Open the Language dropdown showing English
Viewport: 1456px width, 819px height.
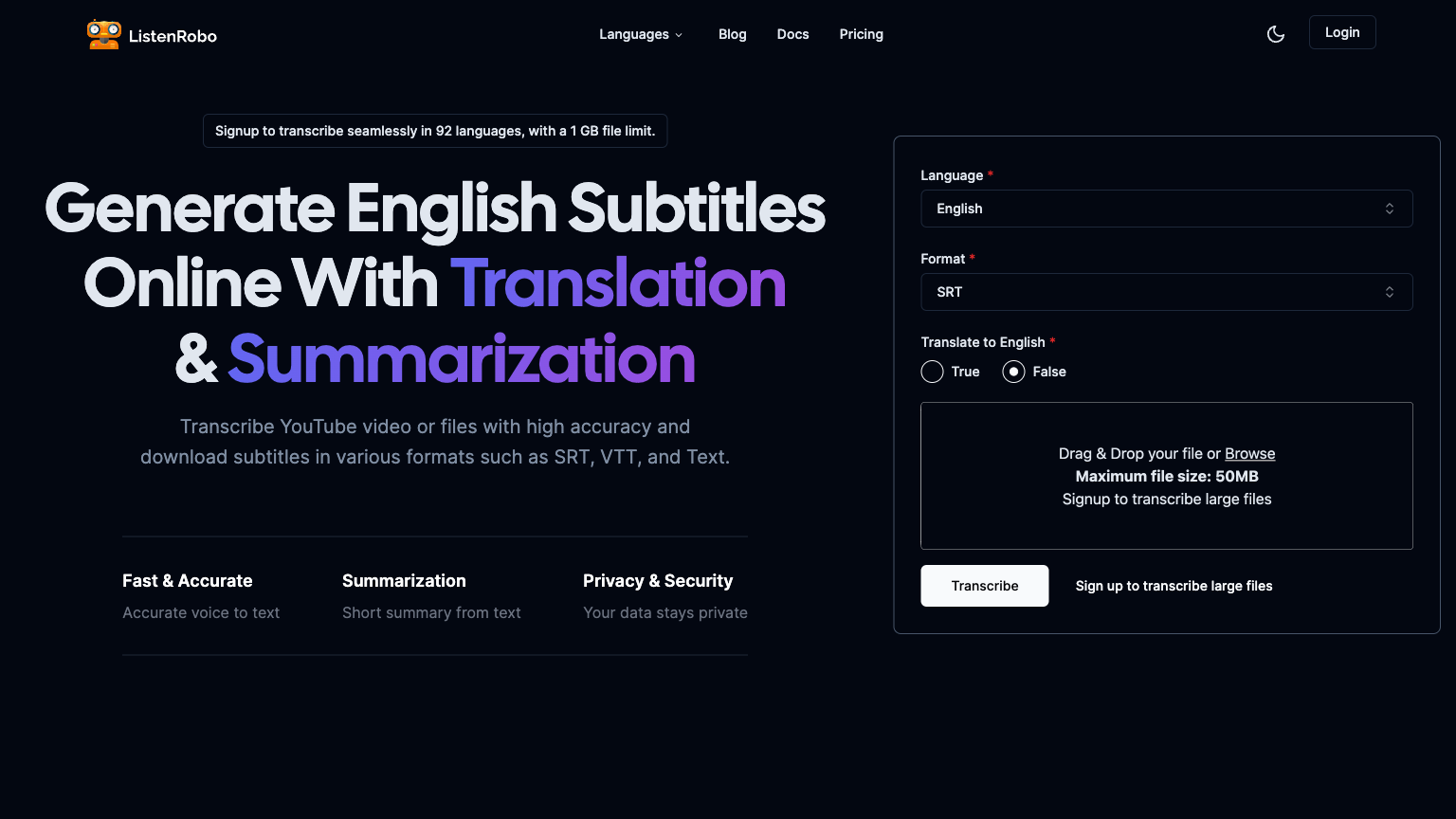[x=1165, y=209]
